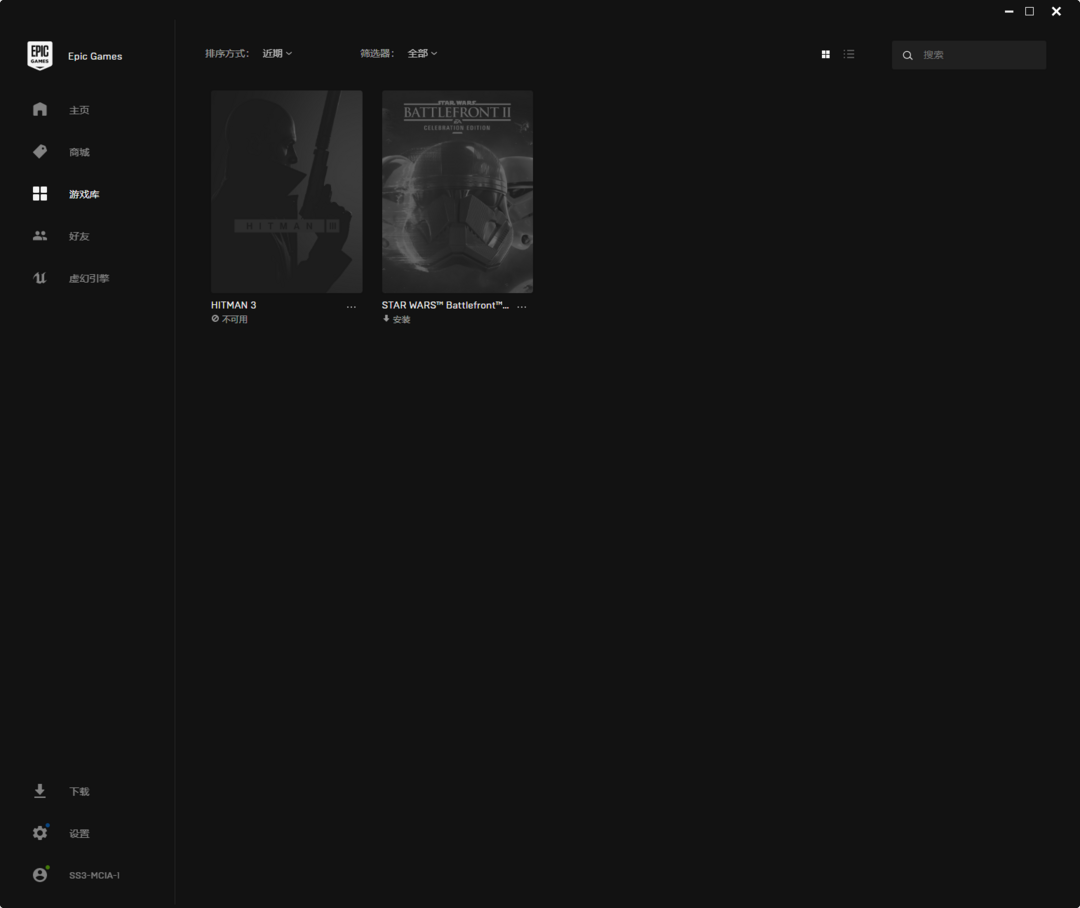Click the HITMAN 3 unavailable status icon
1080x908 pixels.
(215, 319)
